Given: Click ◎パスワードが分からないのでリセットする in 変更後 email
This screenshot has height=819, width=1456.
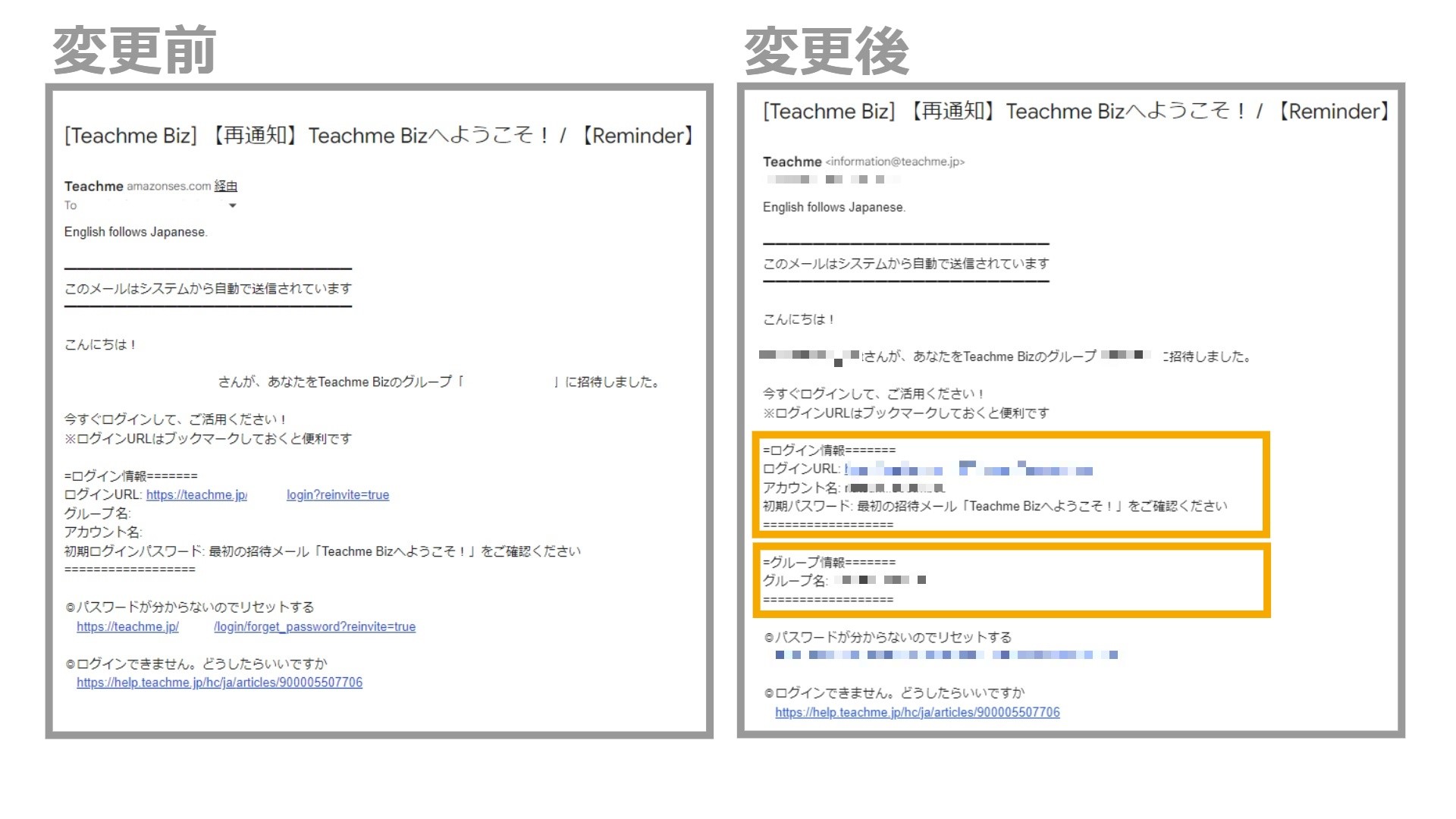Looking at the screenshot, I should [888, 637].
